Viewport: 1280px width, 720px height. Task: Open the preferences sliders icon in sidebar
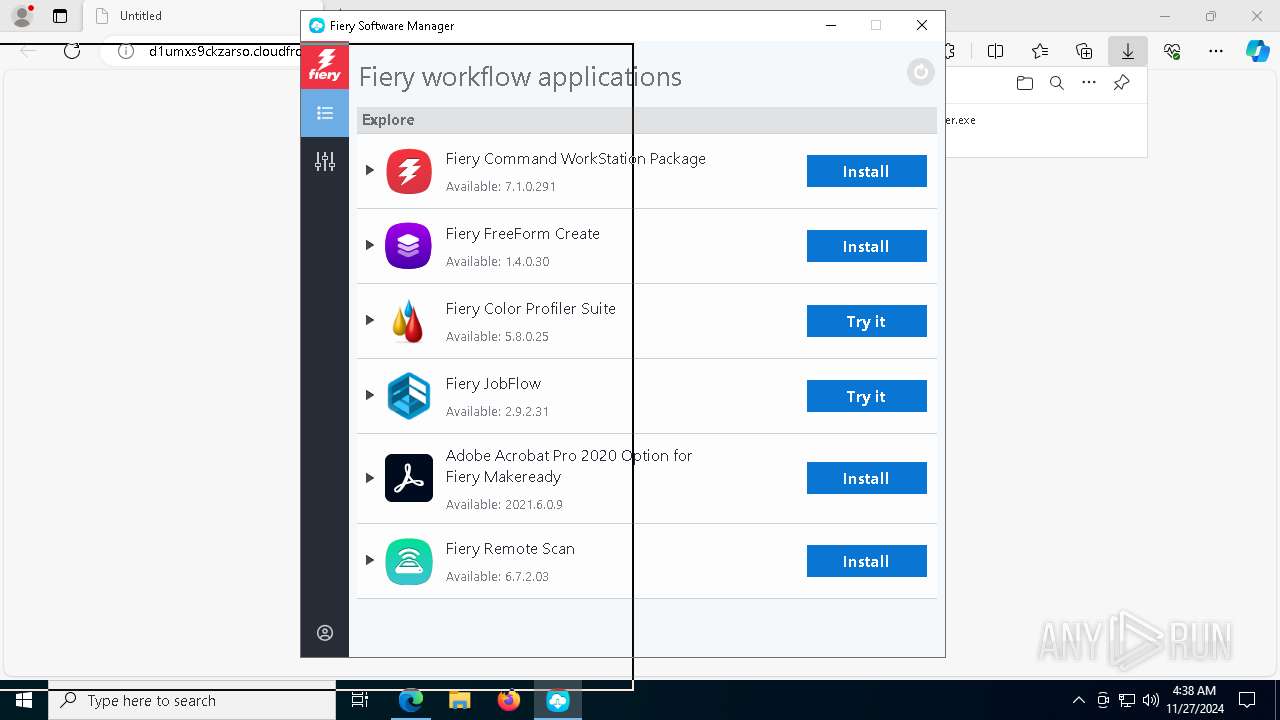coord(325,161)
